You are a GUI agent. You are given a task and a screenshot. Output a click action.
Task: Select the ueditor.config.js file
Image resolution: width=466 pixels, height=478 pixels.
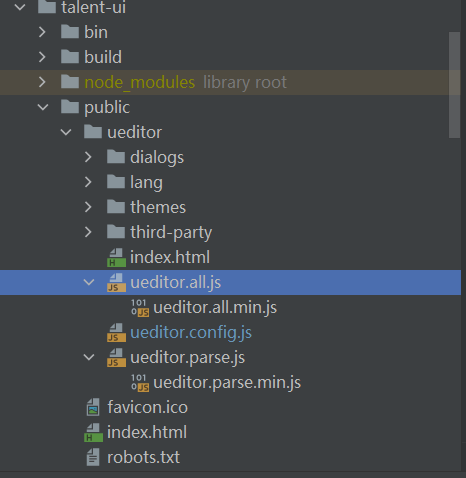click(191, 332)
